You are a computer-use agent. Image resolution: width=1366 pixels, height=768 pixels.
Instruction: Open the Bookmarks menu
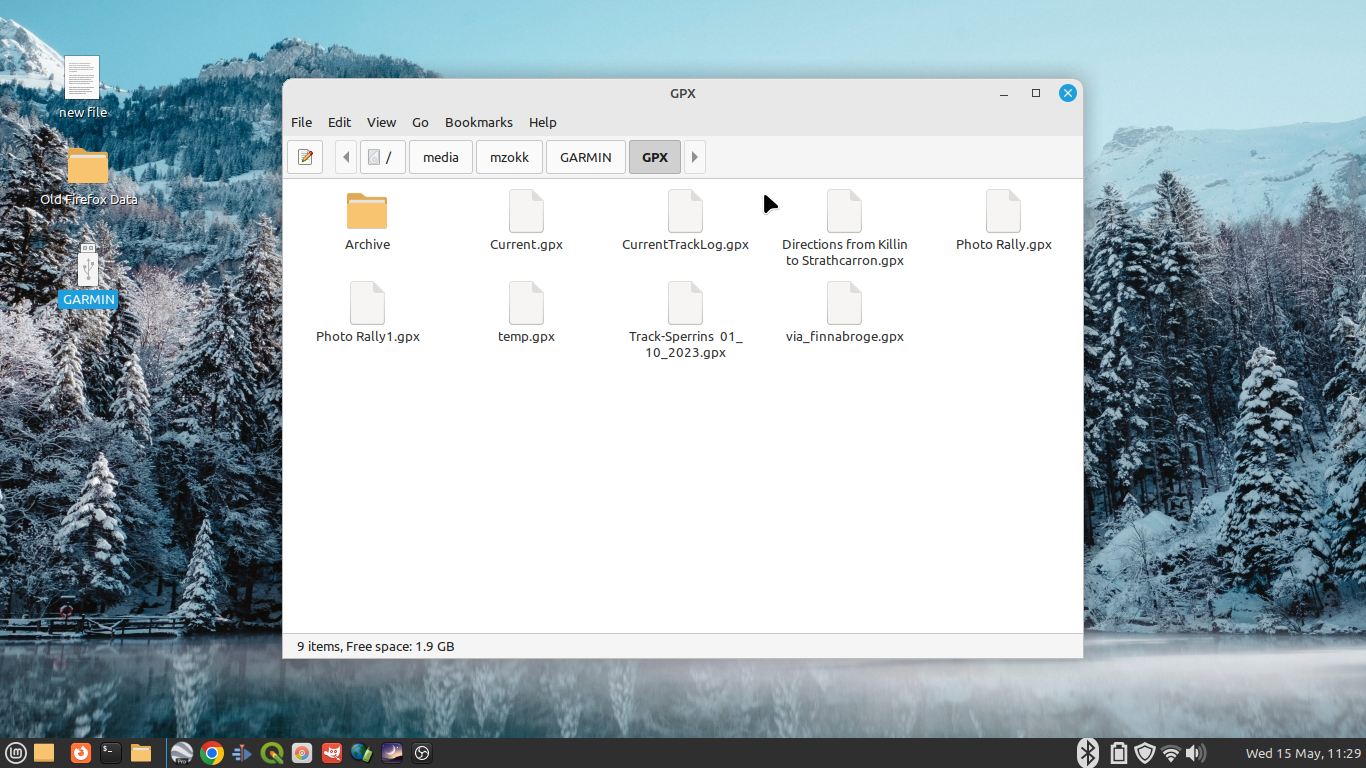pos(479,122)
